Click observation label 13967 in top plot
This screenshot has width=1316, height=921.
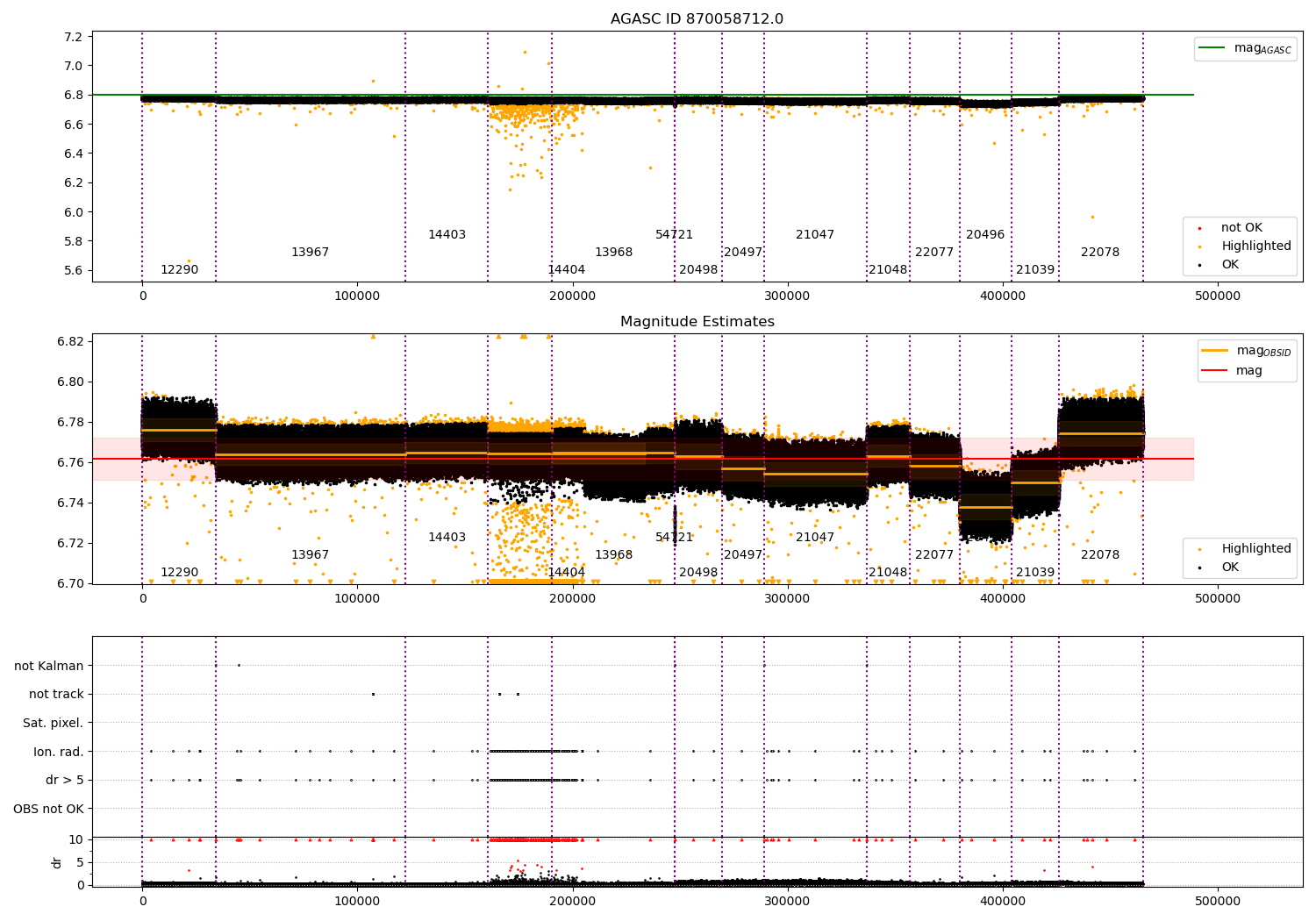tap(310, 253)
